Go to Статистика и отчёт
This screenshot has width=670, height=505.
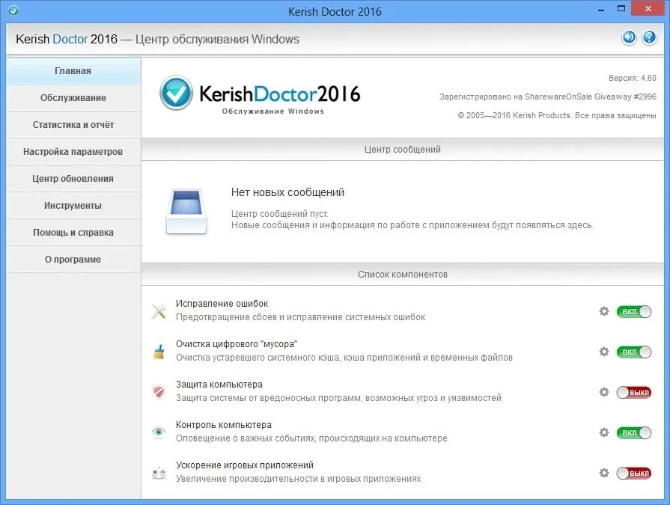[73, 125]
